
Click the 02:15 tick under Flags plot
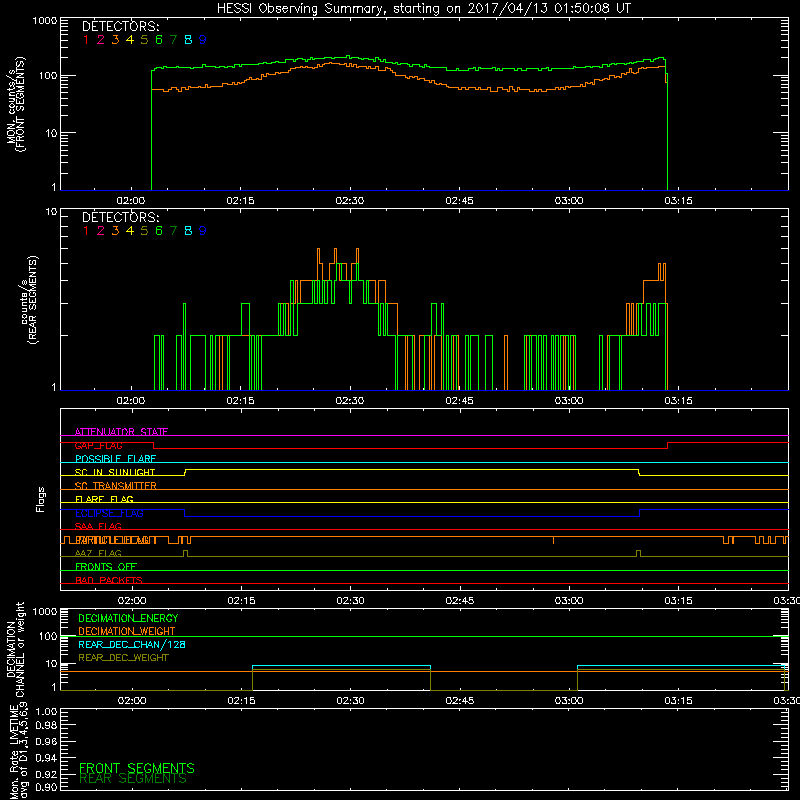[x=241, y=601]
